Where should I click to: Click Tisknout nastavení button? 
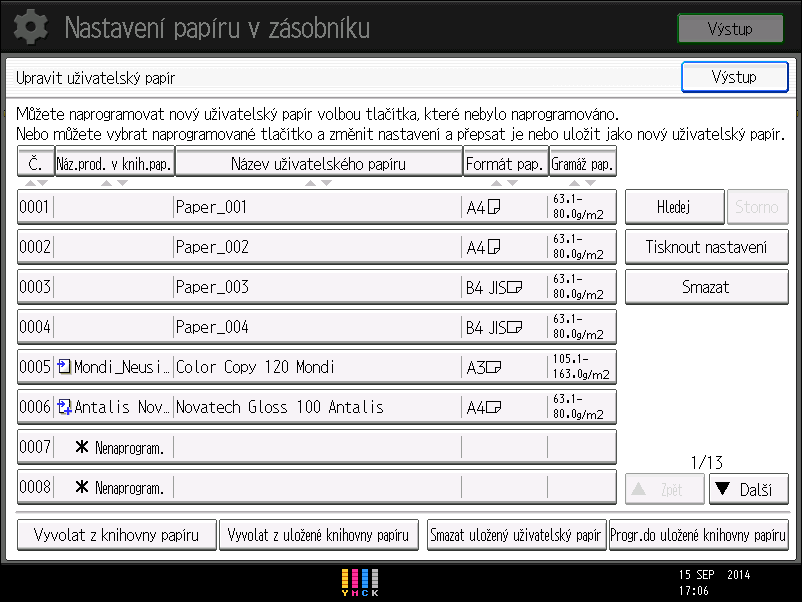point(706,247)
